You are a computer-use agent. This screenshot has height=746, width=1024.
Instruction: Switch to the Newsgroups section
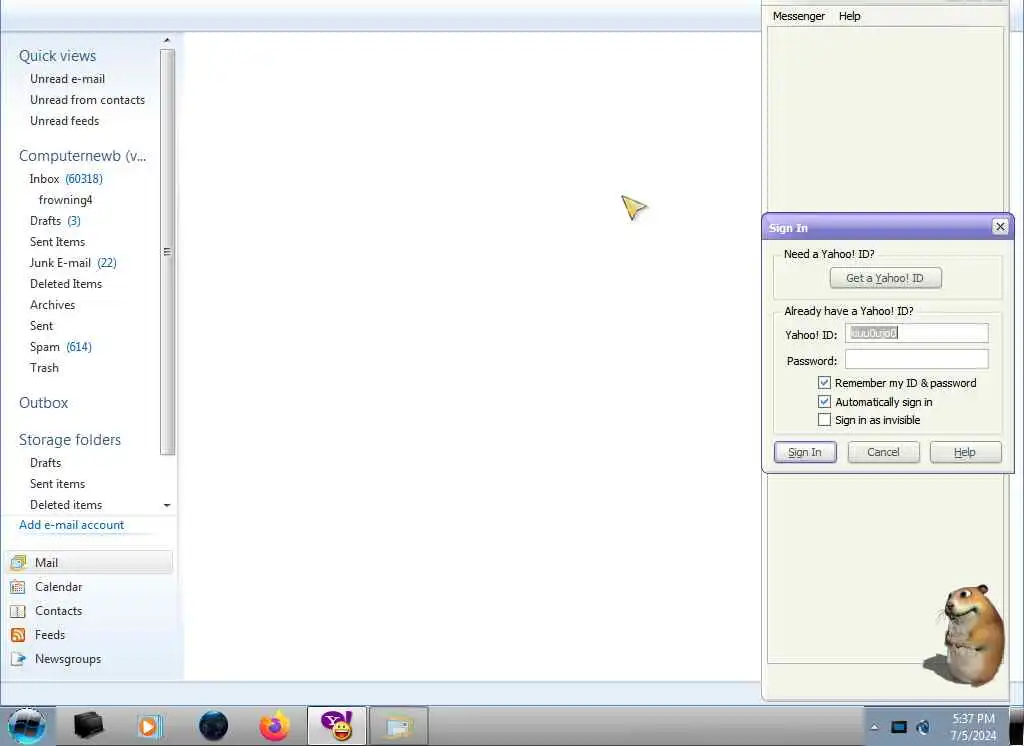point(90,659)
